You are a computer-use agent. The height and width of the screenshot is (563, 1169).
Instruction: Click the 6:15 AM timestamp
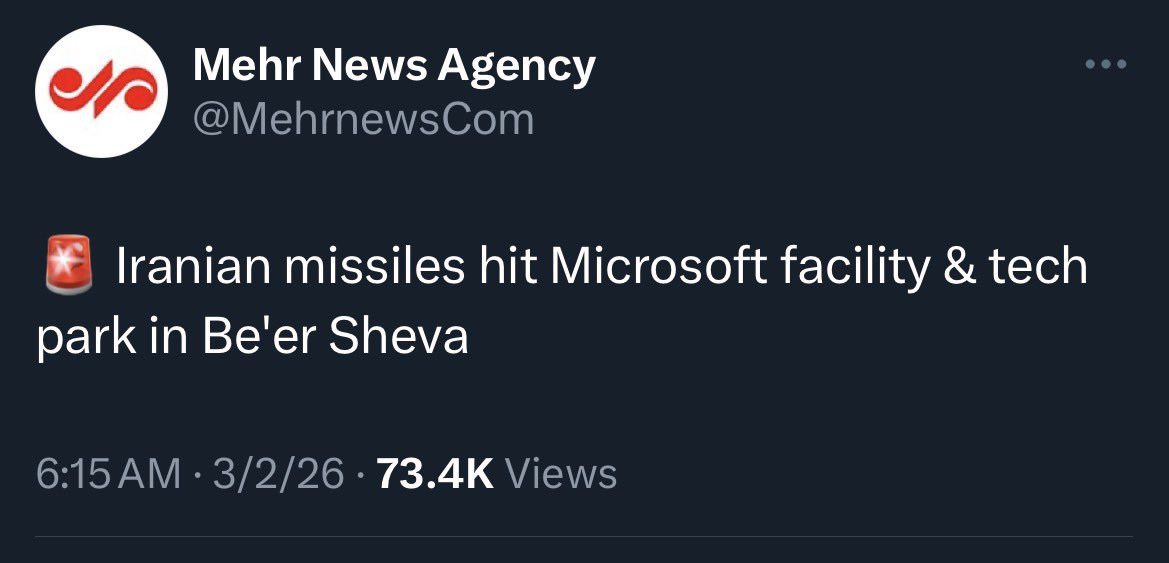point(109,472)
